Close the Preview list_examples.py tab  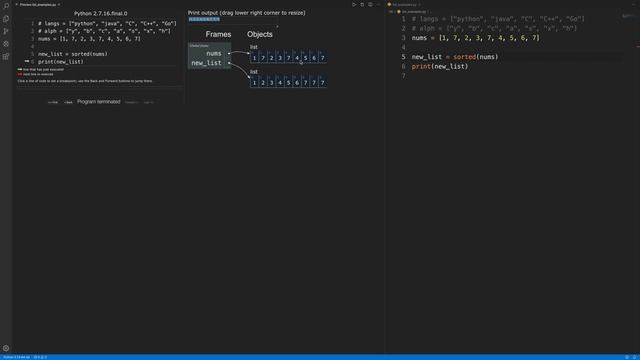[59, 4]
